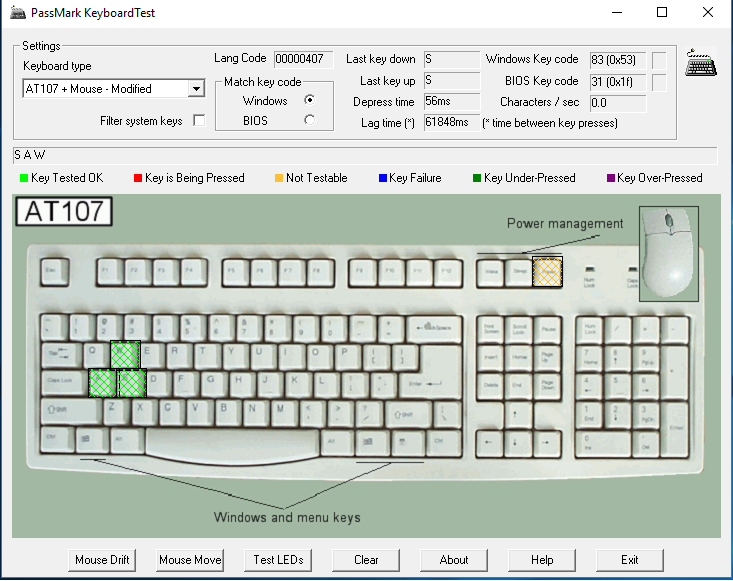Click the yellow-hatched Power key

pos(547,272)
